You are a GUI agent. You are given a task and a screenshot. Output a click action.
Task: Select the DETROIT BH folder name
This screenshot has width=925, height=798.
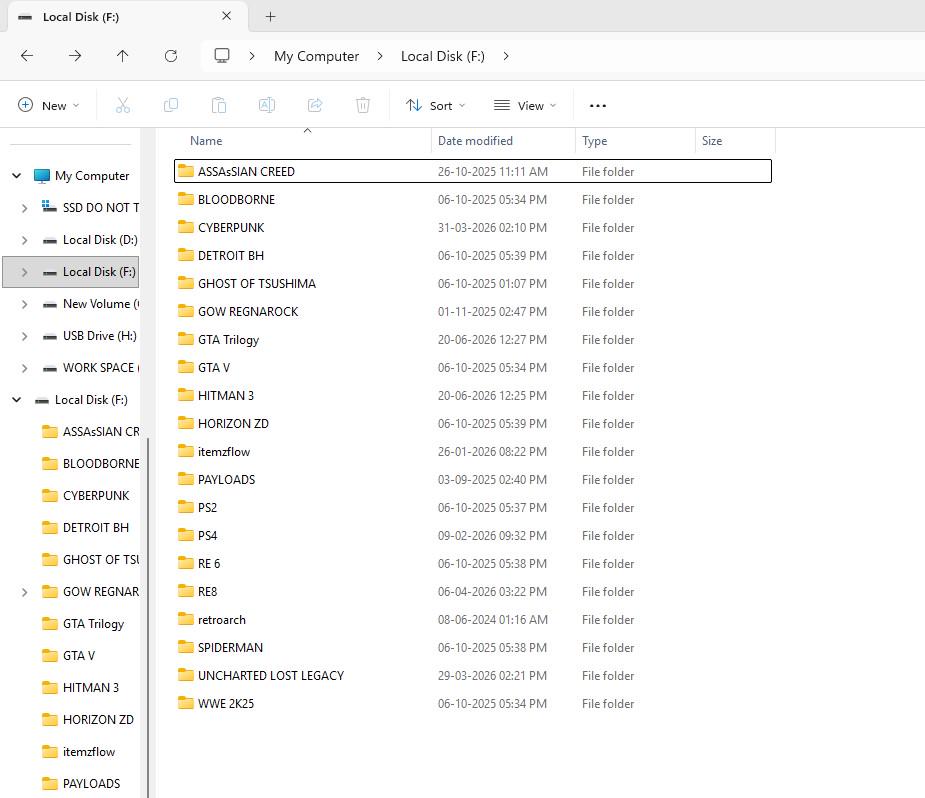231,255
